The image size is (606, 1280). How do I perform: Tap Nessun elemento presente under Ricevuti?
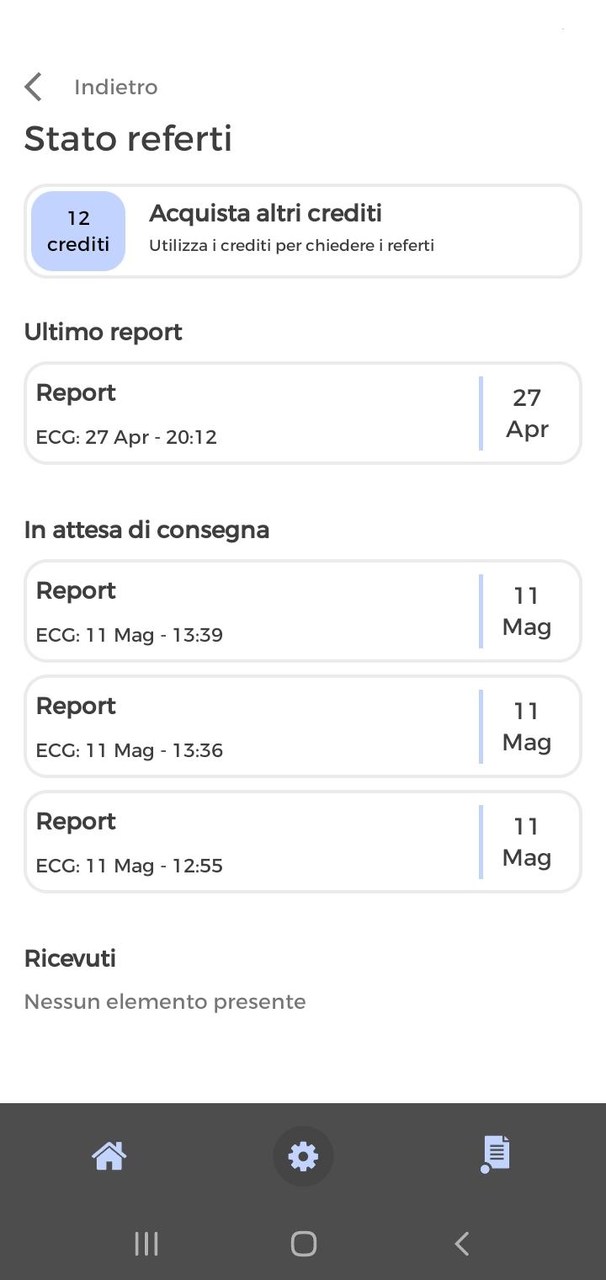[165, 1000]
